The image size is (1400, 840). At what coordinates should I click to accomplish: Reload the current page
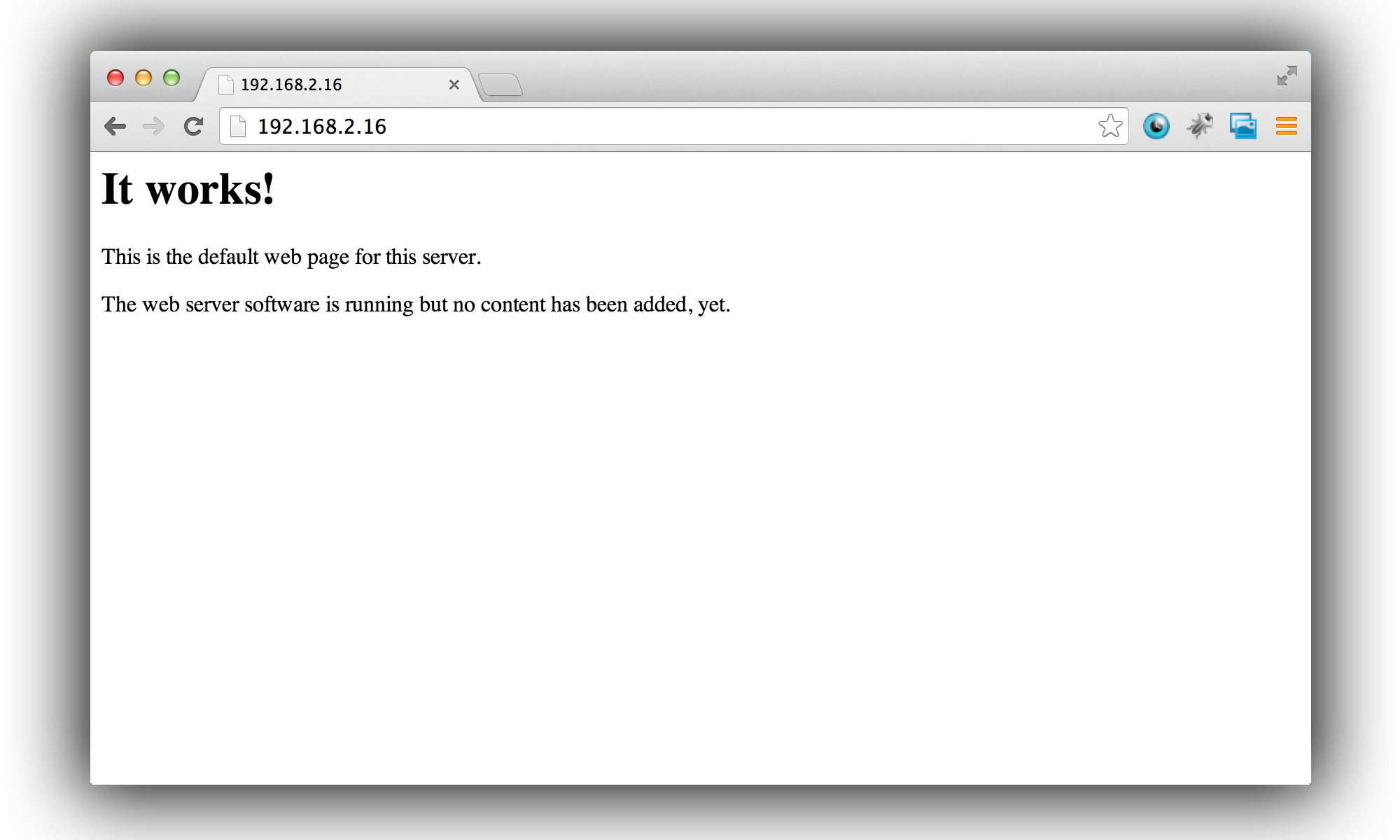click(193, 127)
